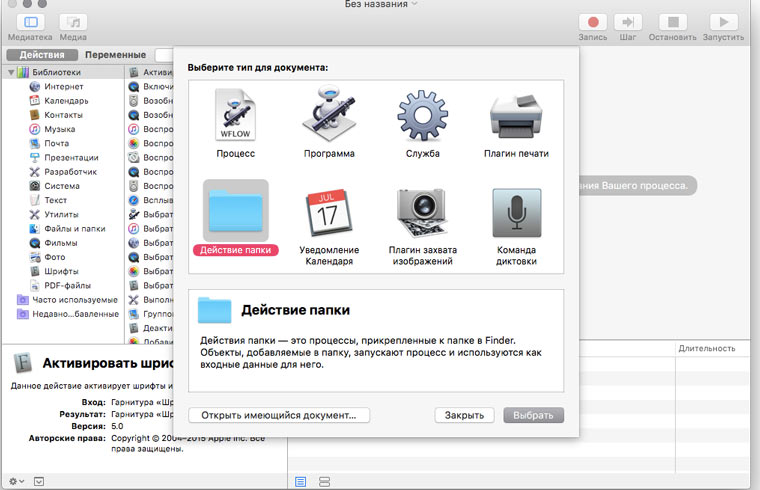The image size is (760, 490).
Task: Select the Действие папки folder icon
Action: pyautogui.click(x=236, y=211)
